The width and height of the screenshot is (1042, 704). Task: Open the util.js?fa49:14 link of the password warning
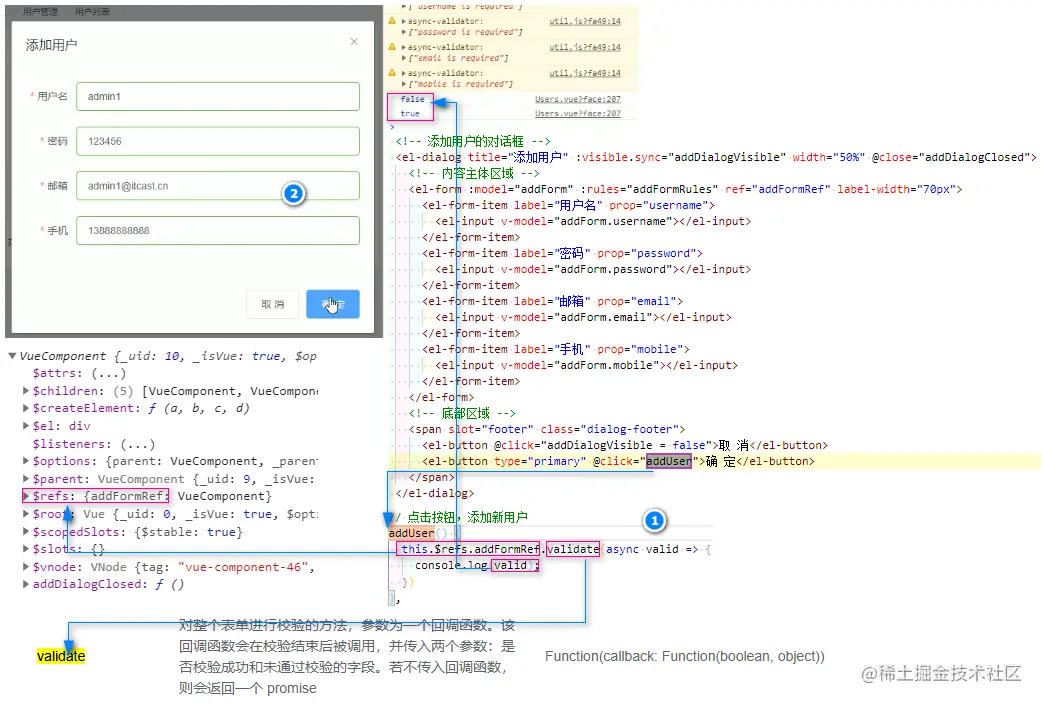(585, 21)
